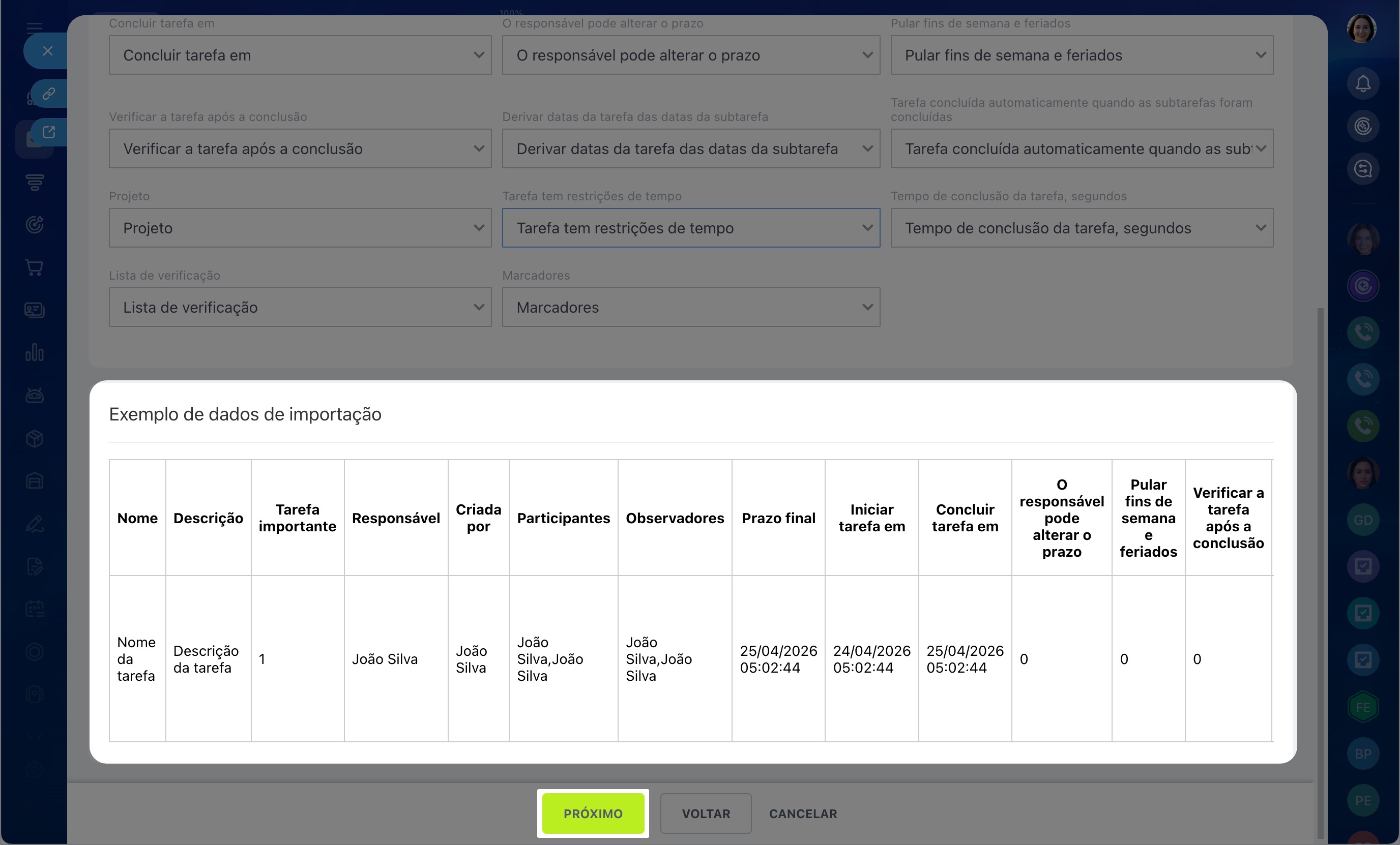The height and width of the screenshot is (845, 1400).
Task: Click the CANCELAR link
Action: click(802, 813)
